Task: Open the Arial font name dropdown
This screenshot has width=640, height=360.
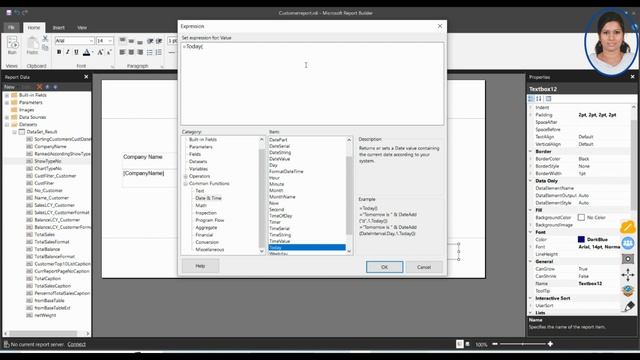Action: [91, 41]
